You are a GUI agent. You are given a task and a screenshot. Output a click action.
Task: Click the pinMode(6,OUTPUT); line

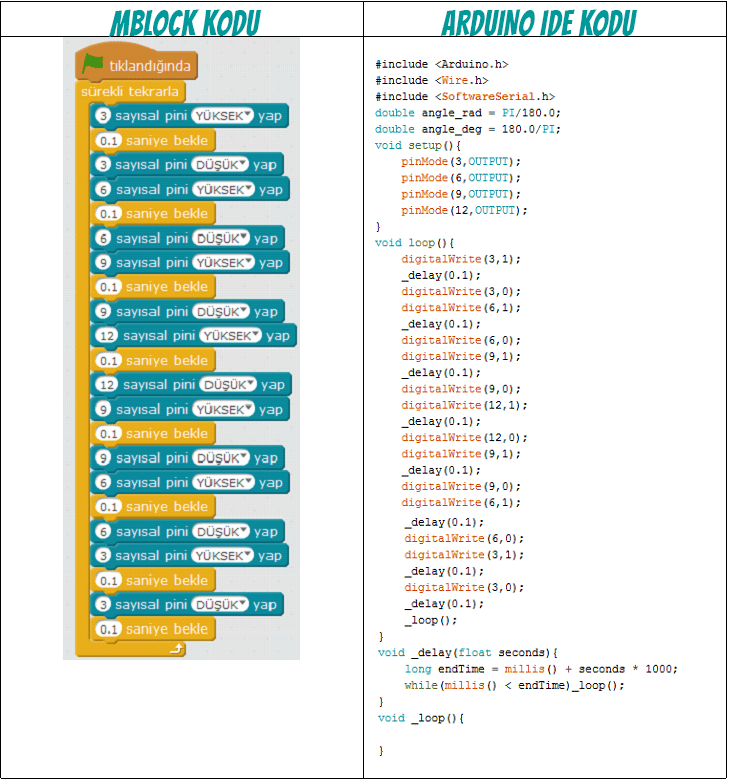[461, 178]
